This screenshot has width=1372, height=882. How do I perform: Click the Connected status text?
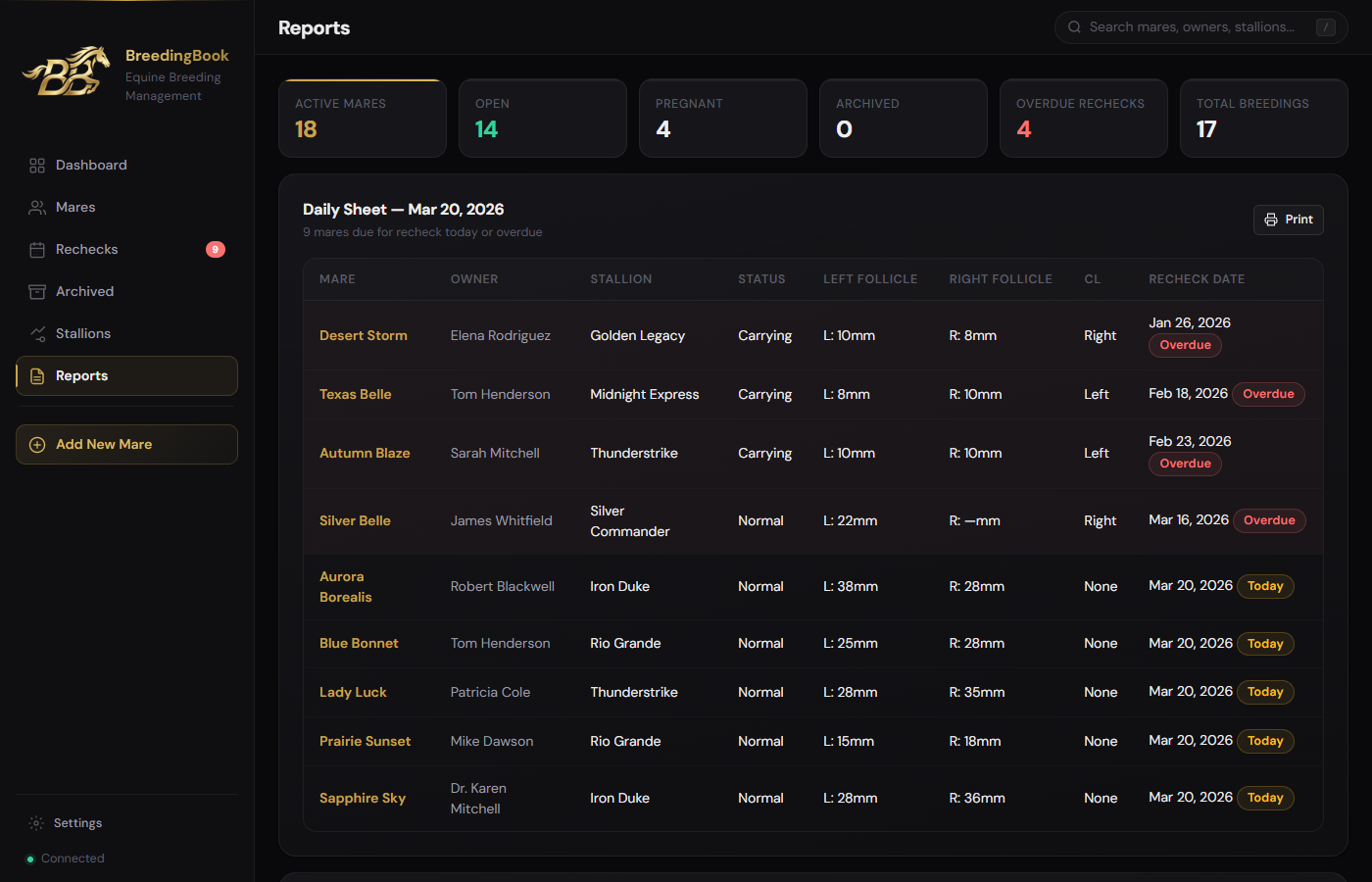(x=73, y=858)
